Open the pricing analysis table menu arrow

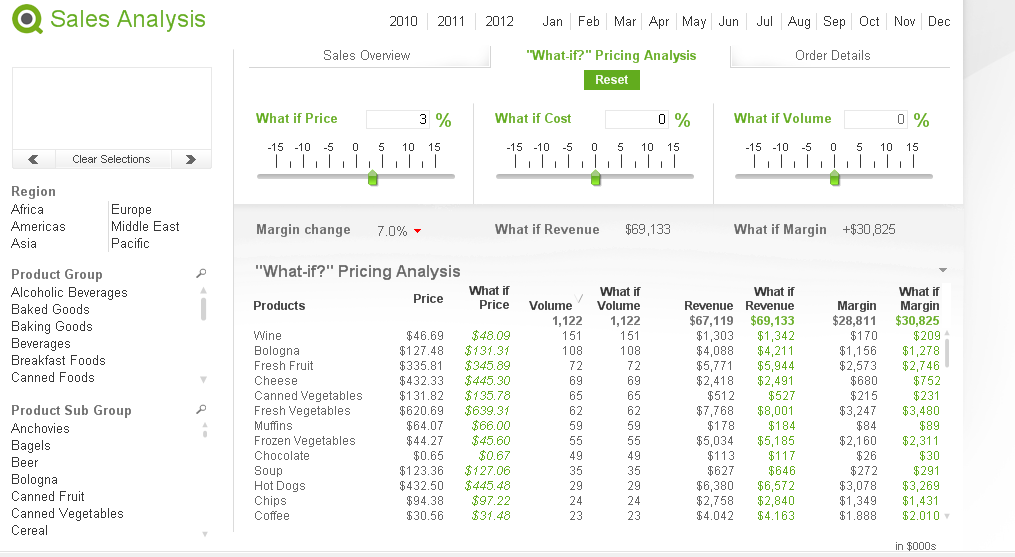942,270
